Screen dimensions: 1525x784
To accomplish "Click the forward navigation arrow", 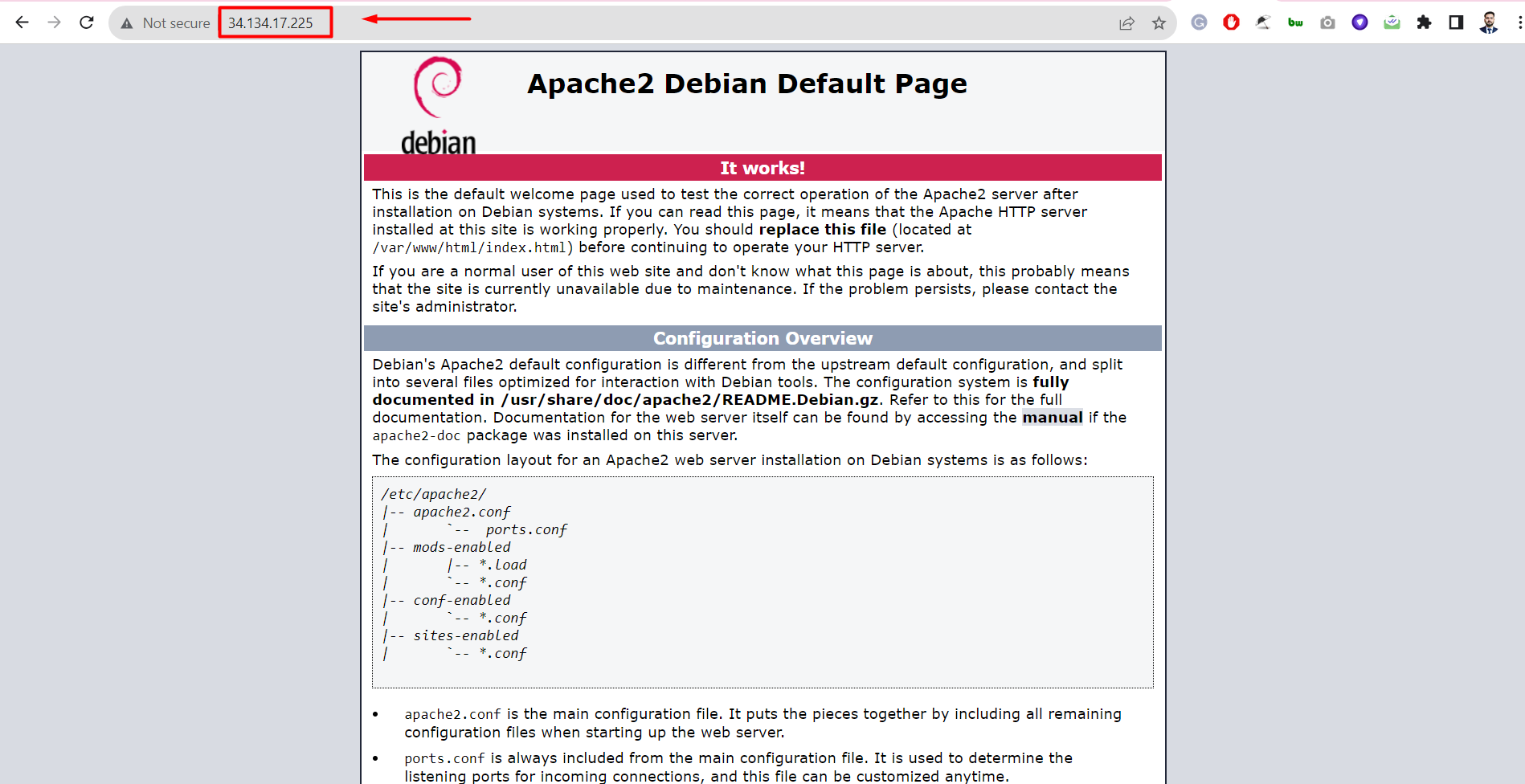I will (x=55, y=22).
